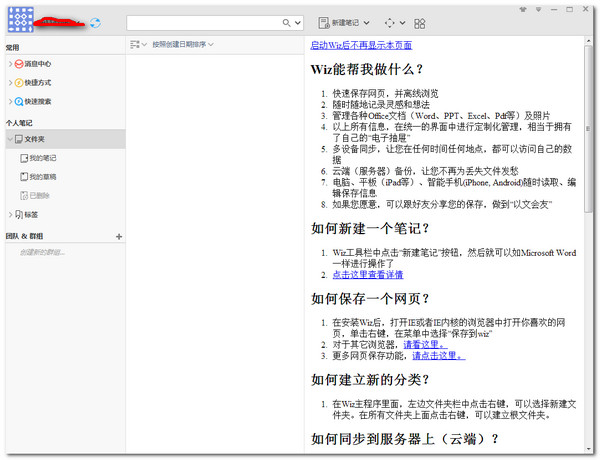Click the 启动Wiz后不再显示本页面 link
The image size is (600, 460).
(361, 46)
